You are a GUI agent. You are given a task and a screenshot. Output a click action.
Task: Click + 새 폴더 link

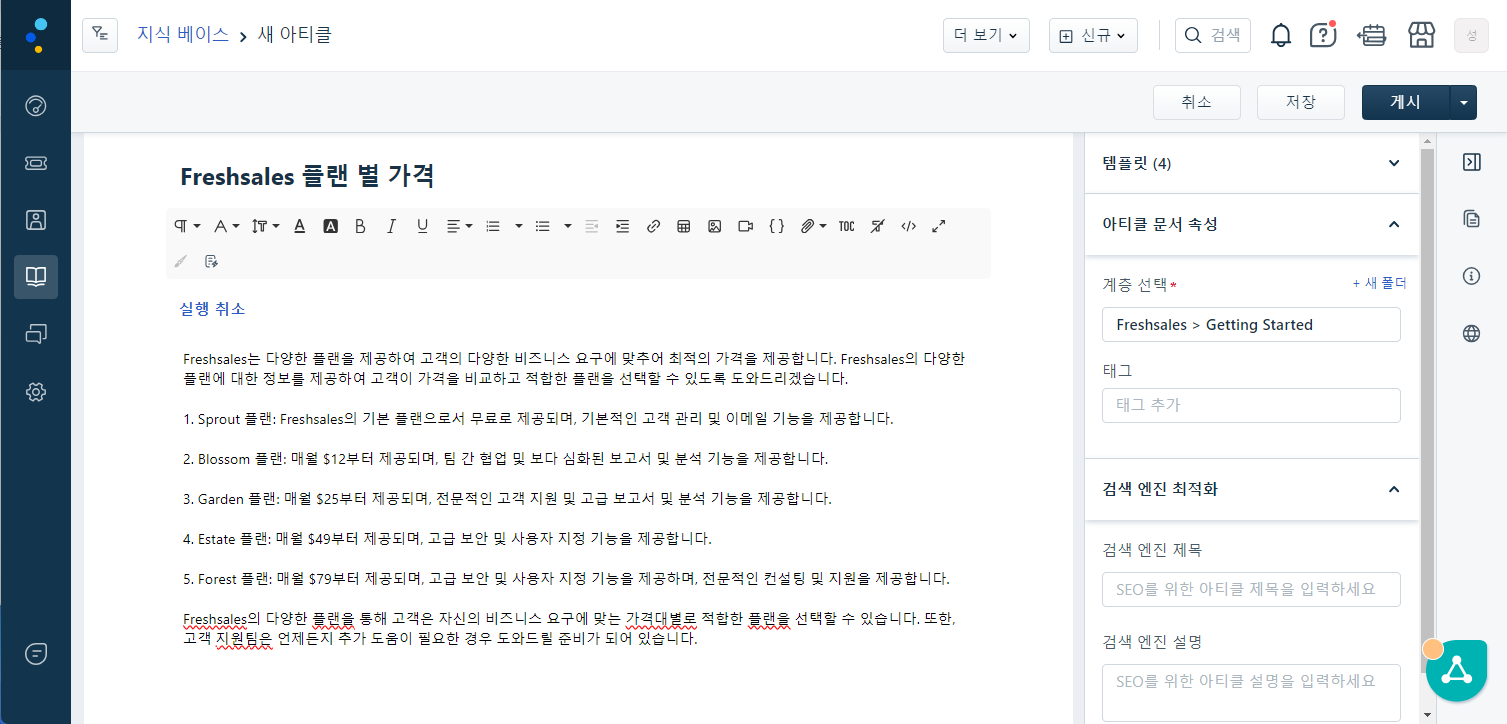pos(1379,284)
